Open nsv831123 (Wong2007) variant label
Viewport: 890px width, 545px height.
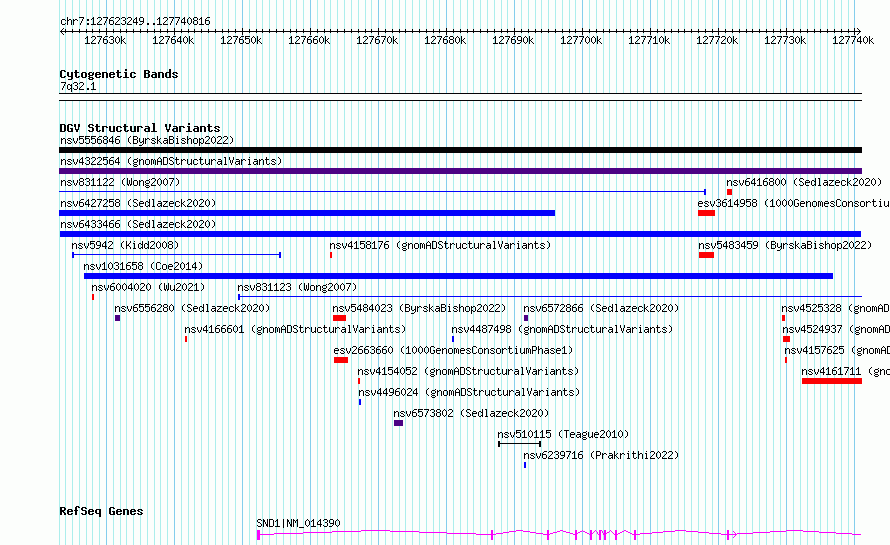297,287
